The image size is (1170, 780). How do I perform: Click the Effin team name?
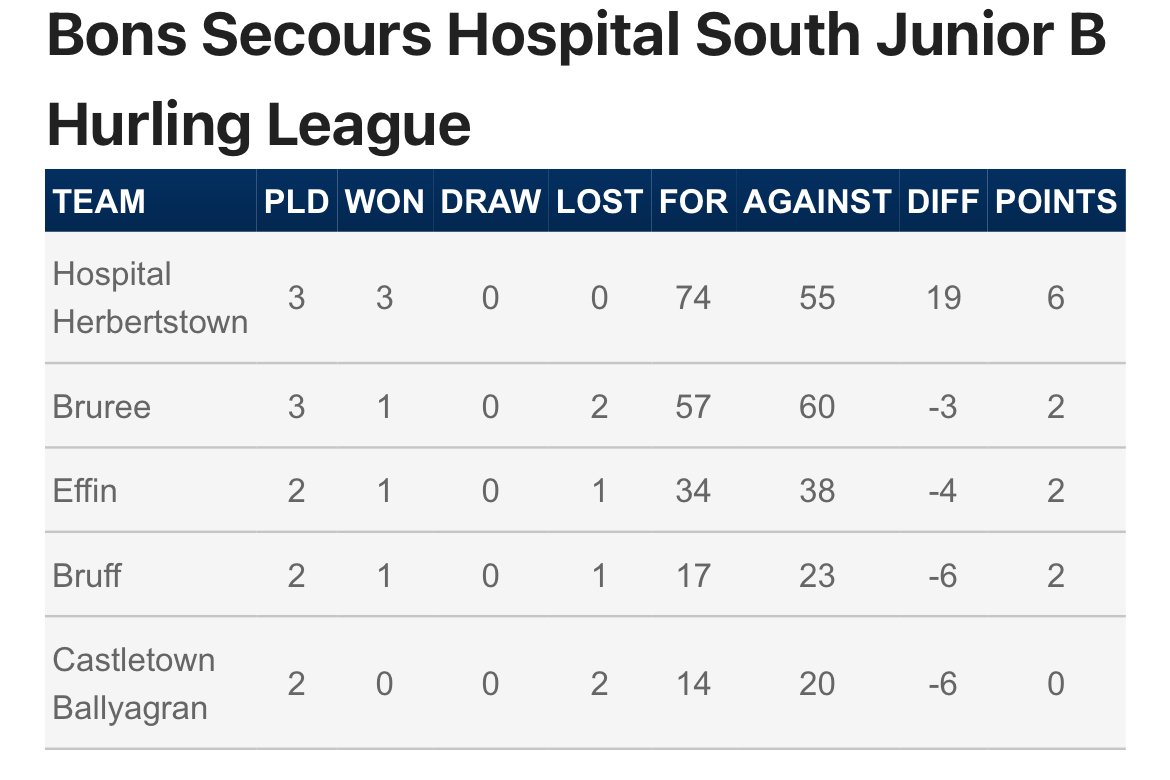click(84, 491)
